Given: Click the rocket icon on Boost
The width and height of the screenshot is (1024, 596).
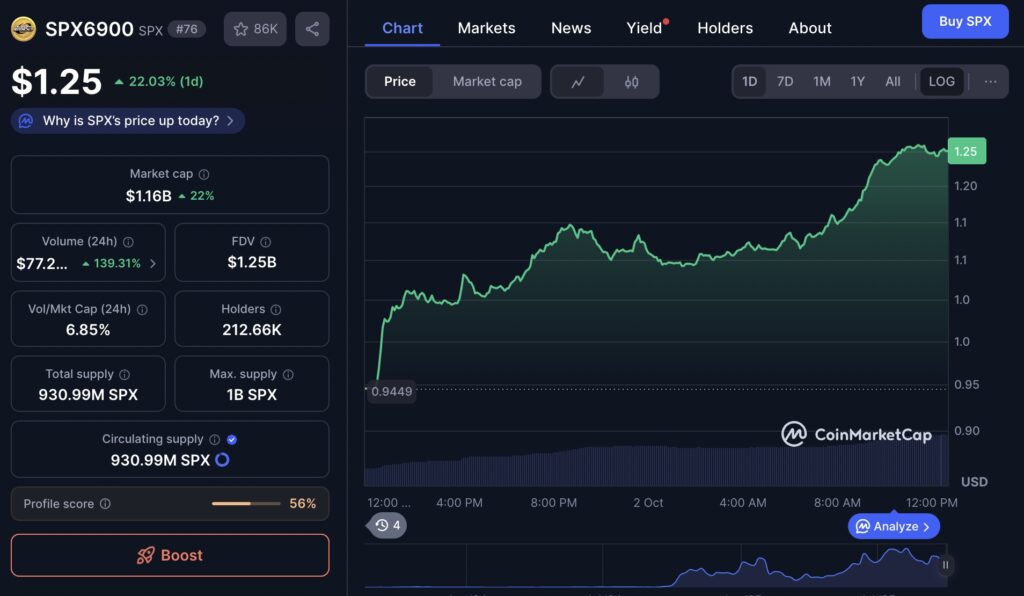Looking at the screenshot, I should (146, 556).
